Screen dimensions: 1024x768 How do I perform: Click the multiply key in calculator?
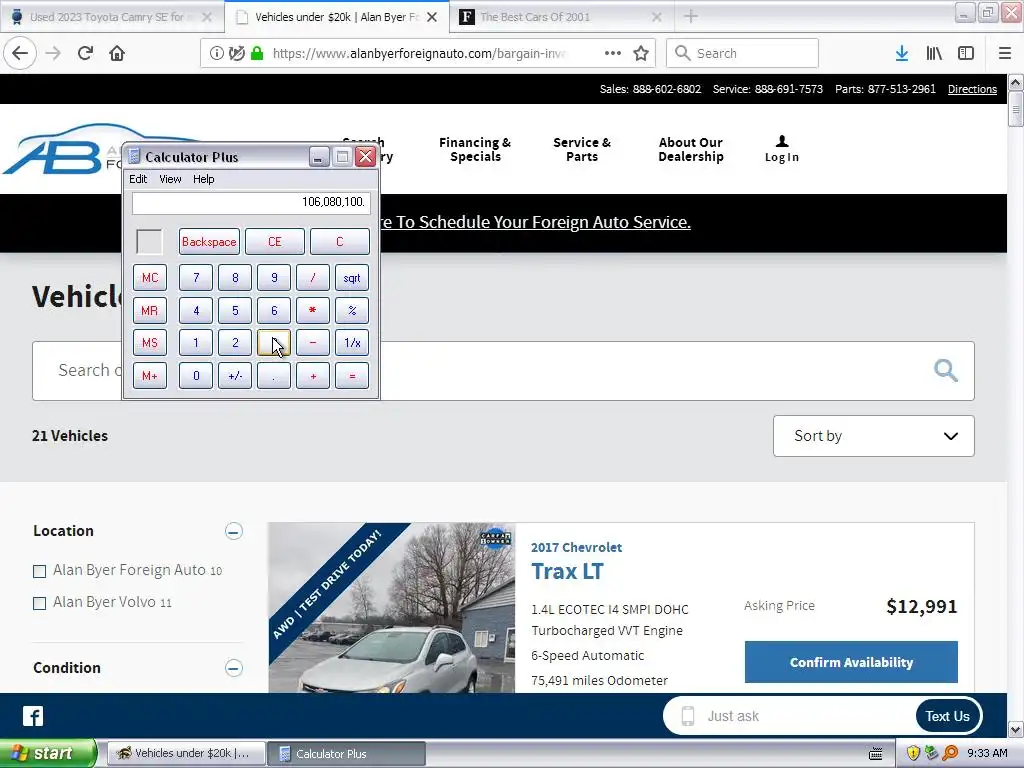pyautogui.click(x=313, y=310)
